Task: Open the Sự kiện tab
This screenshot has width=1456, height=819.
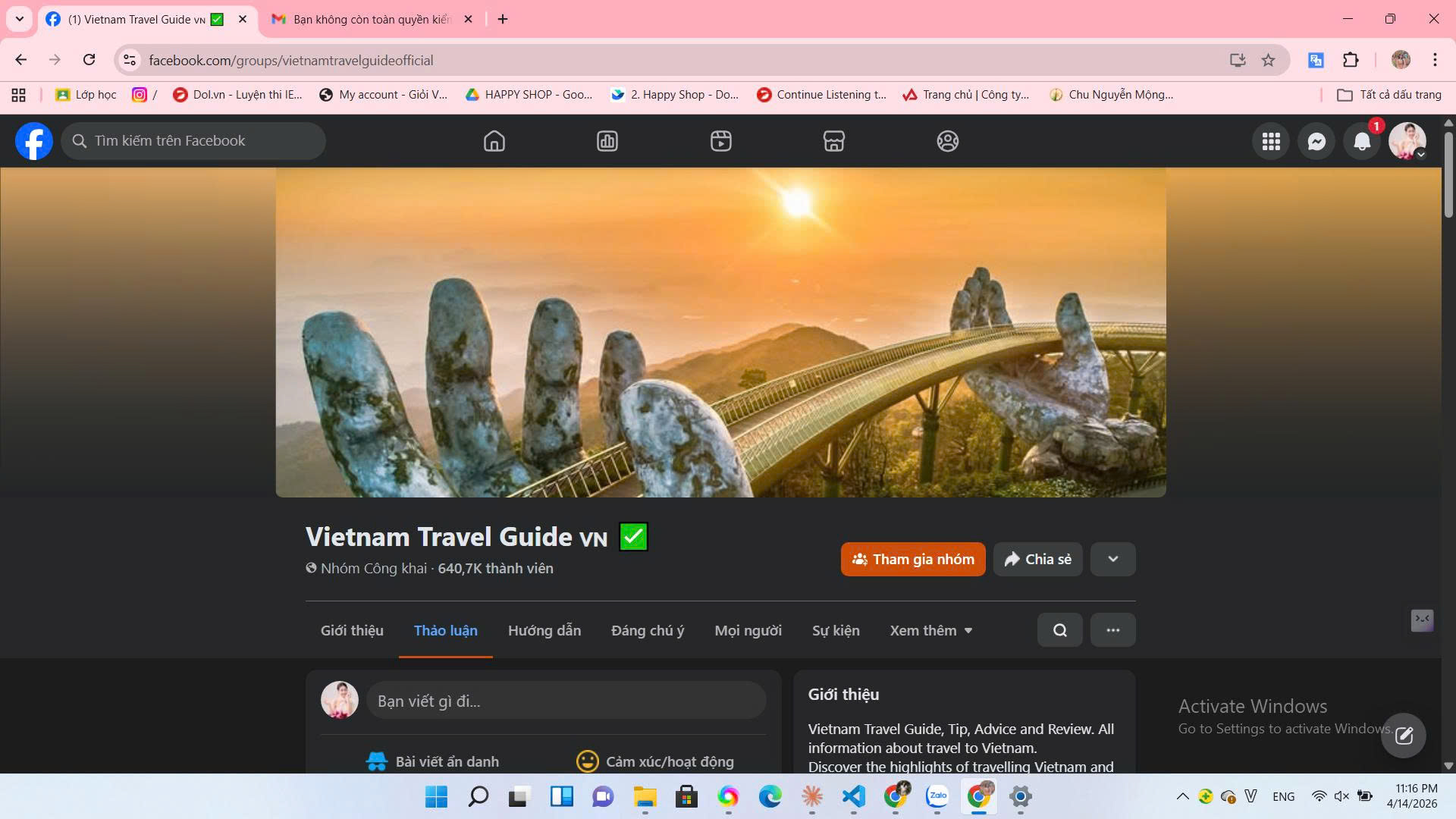Action: click(836, 631)
